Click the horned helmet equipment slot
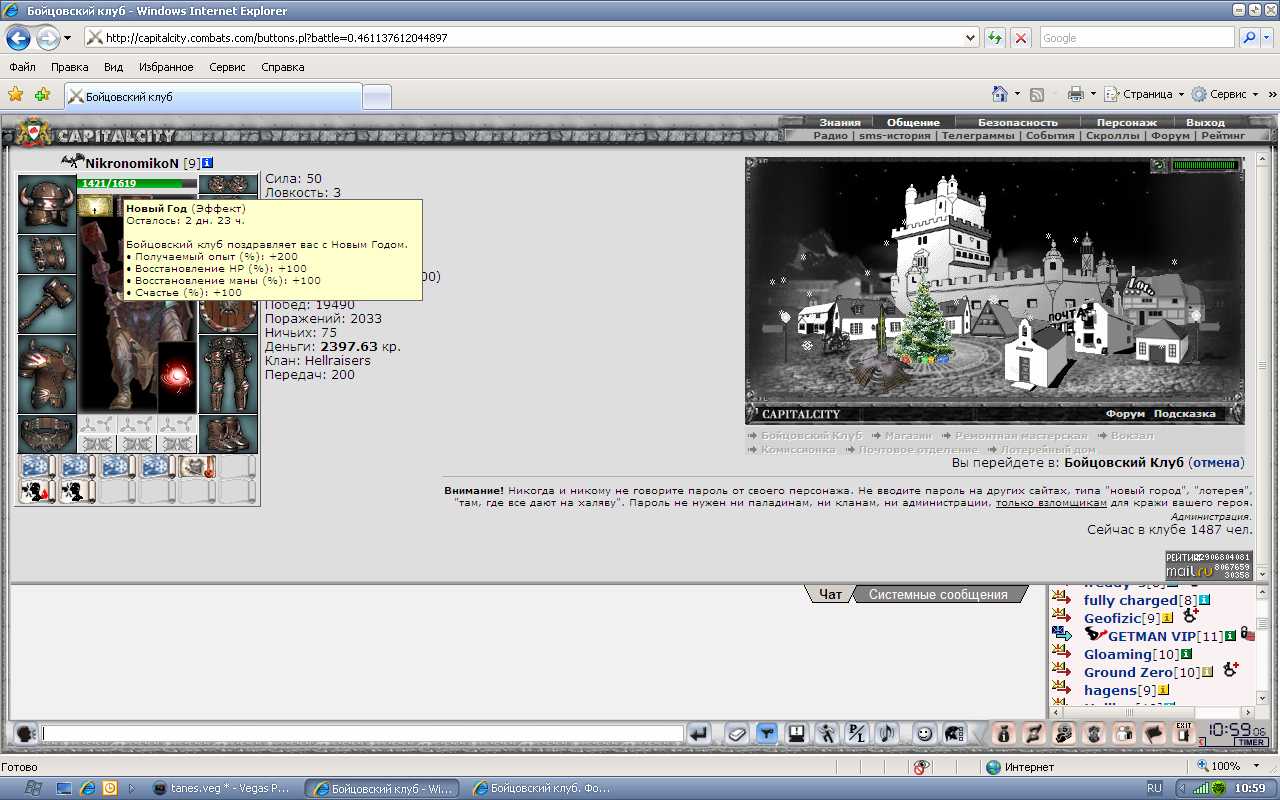Image resolution: width=1280 pixels, height=800 pixels. click(x=47, y=204)
